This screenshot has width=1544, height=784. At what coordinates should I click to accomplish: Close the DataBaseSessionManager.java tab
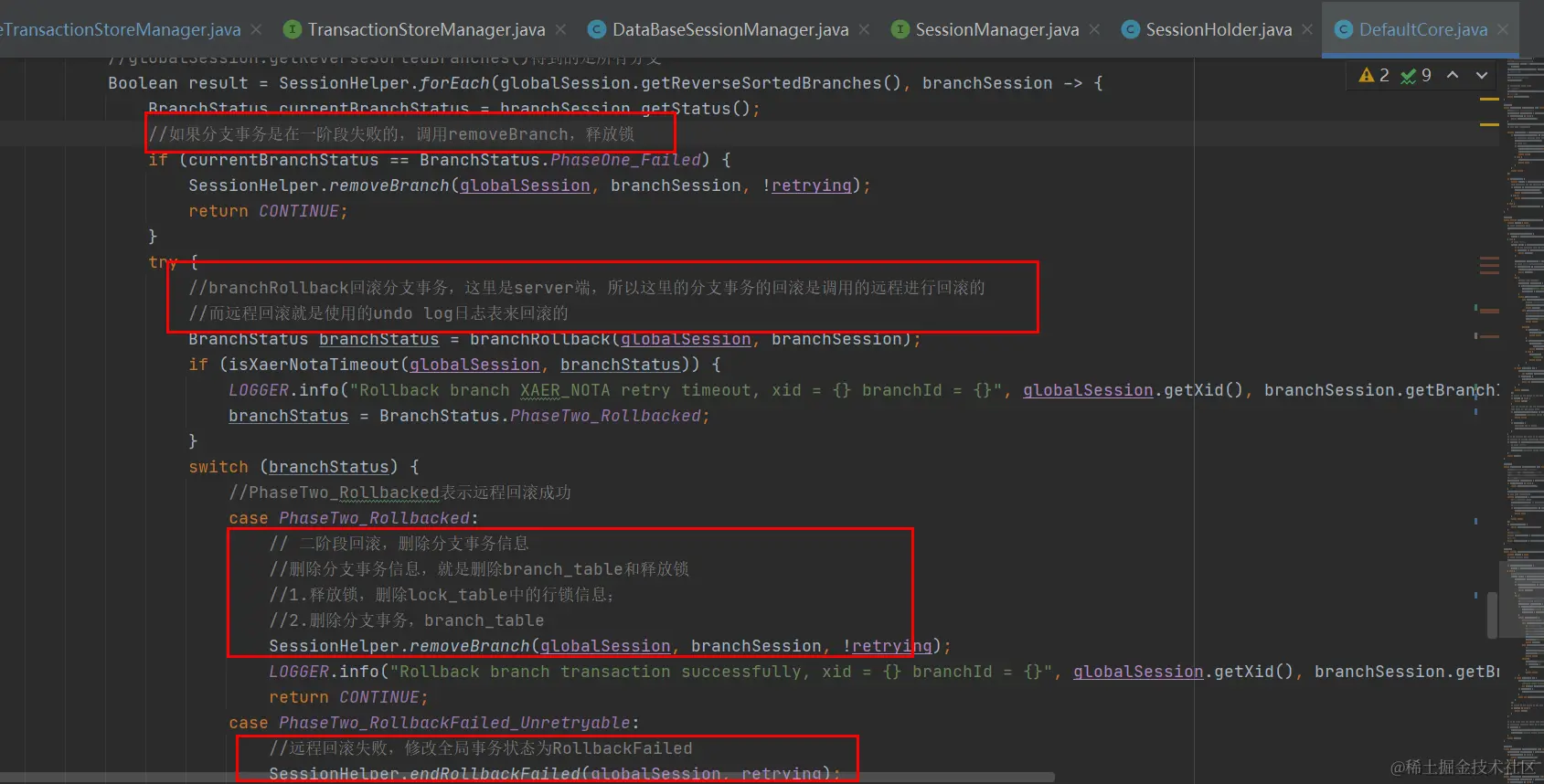pos(864,29)
